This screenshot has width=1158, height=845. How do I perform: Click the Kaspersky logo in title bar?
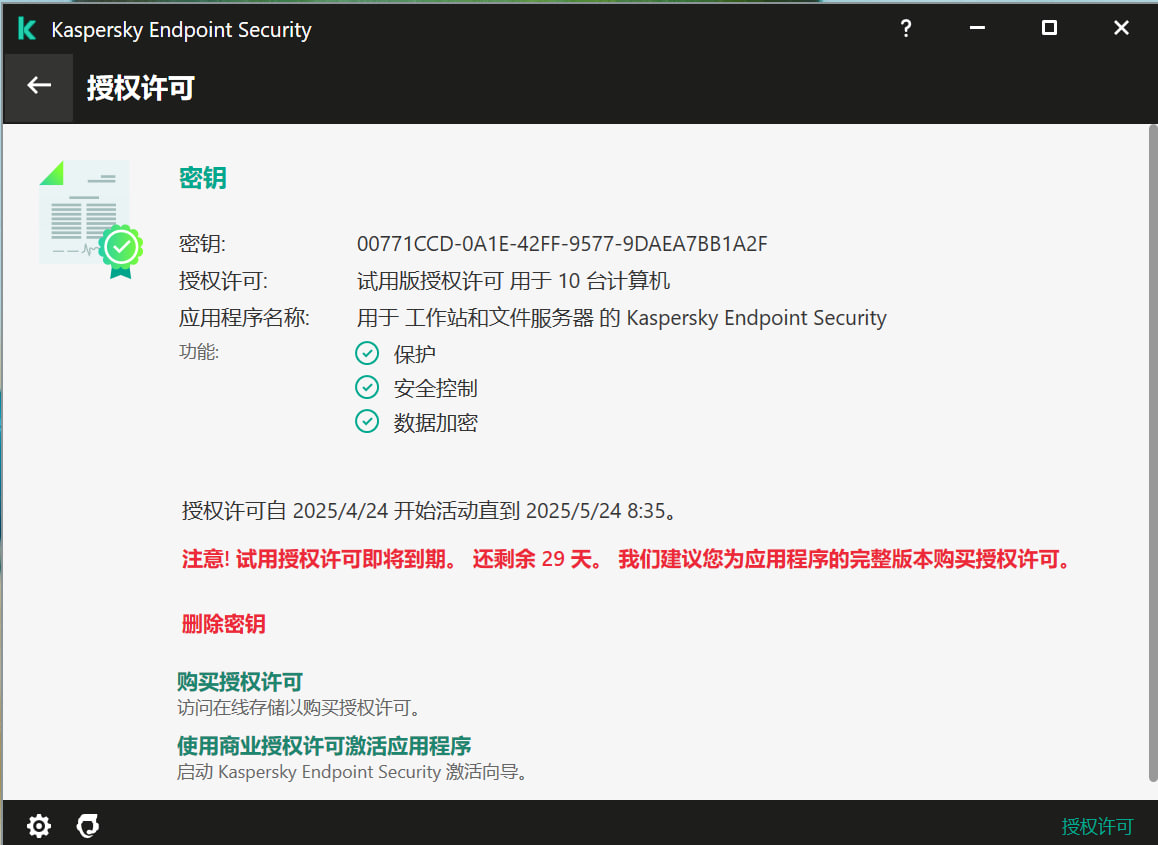(x=27, y=30)
